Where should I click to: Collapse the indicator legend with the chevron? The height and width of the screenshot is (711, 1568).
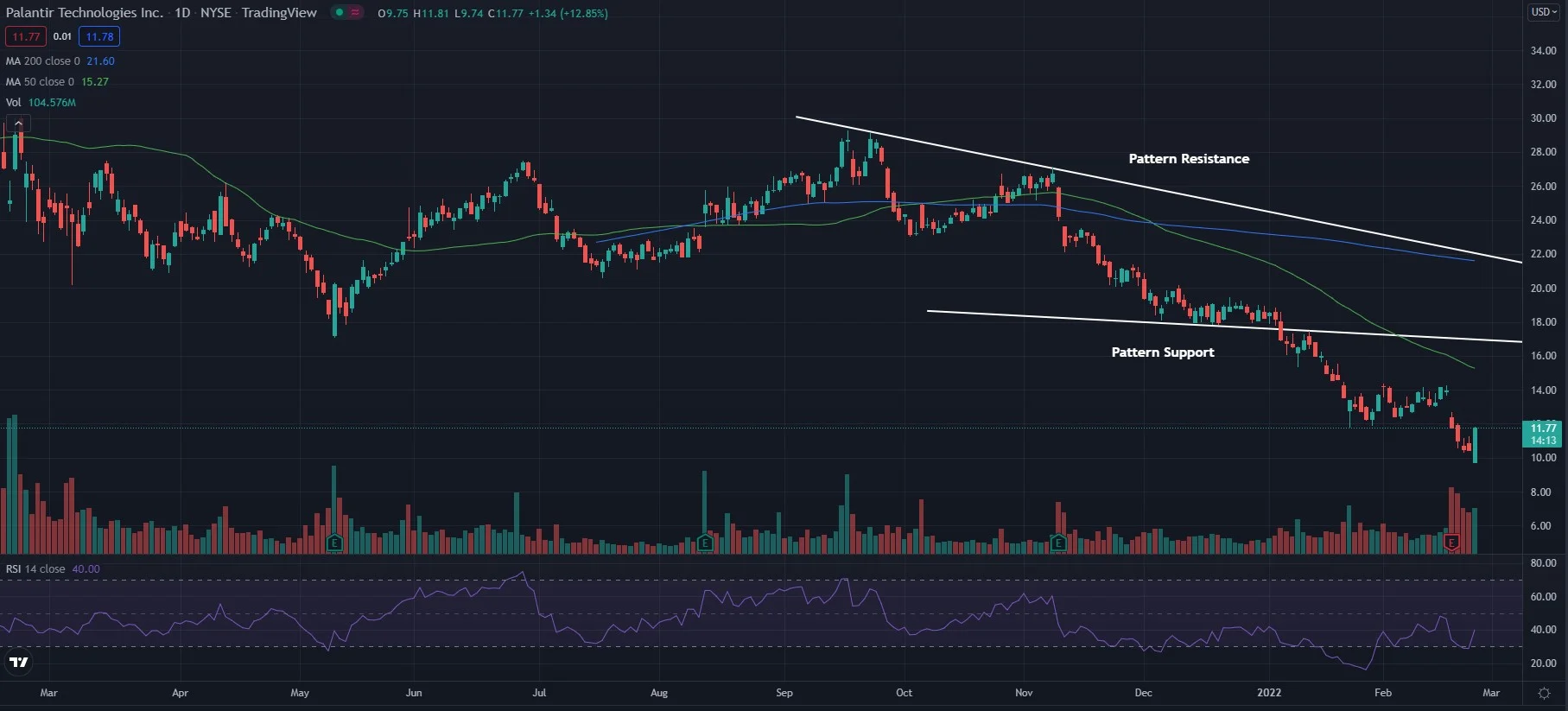pyautogui.click(x=18, y=124)
